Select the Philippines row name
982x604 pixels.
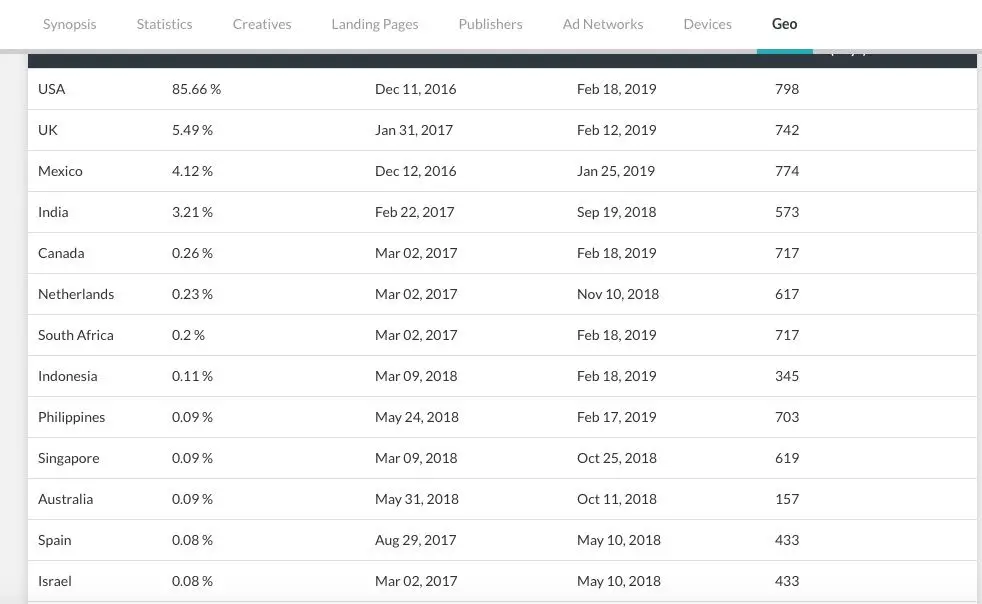(71, 417)
